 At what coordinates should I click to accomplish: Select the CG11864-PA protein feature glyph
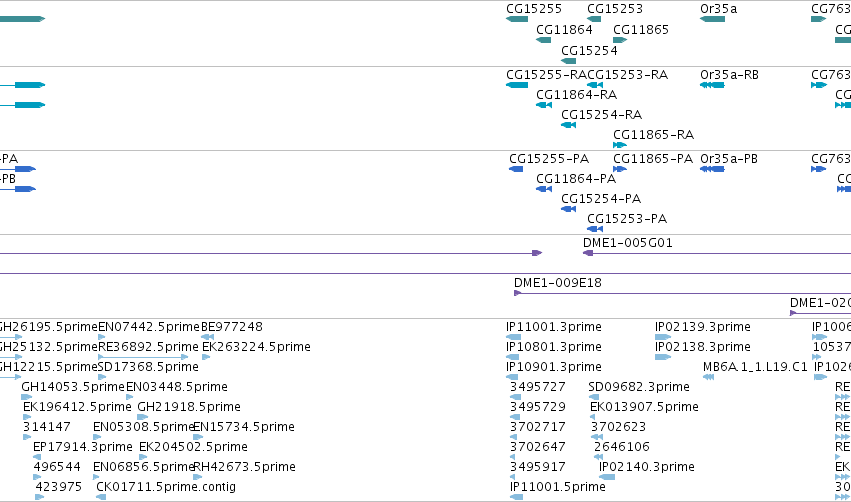(x=544, y=189)
